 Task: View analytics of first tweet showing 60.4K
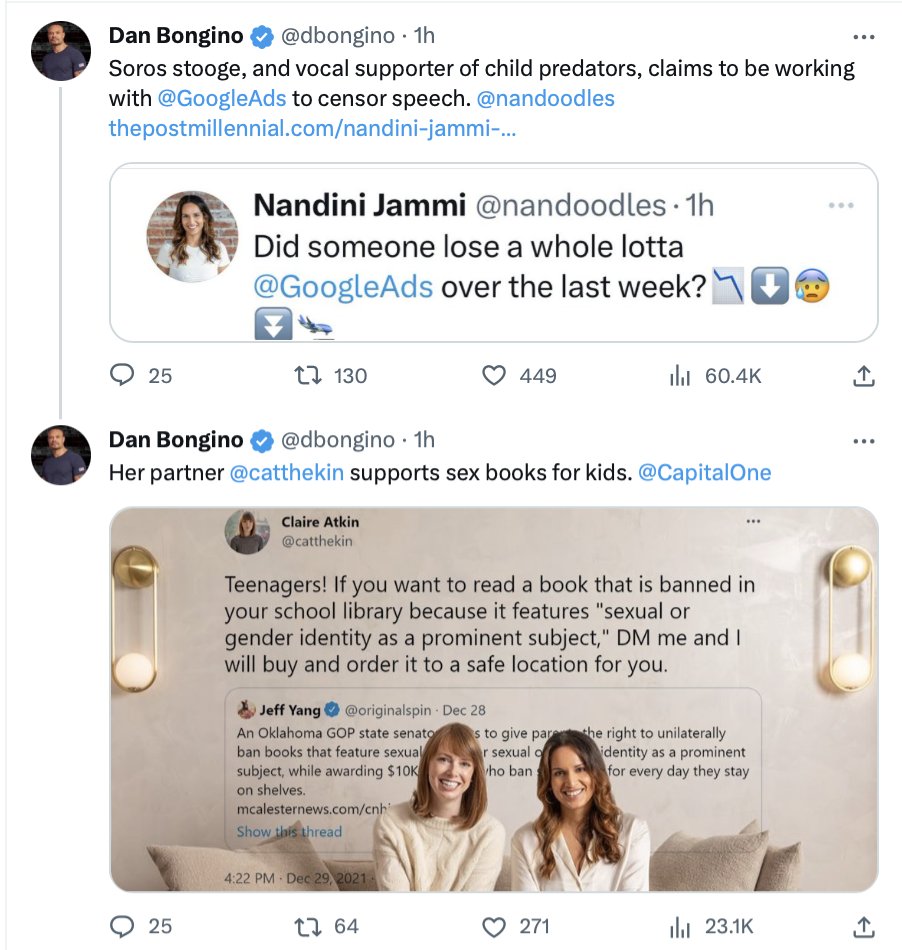tap(680, 375)
